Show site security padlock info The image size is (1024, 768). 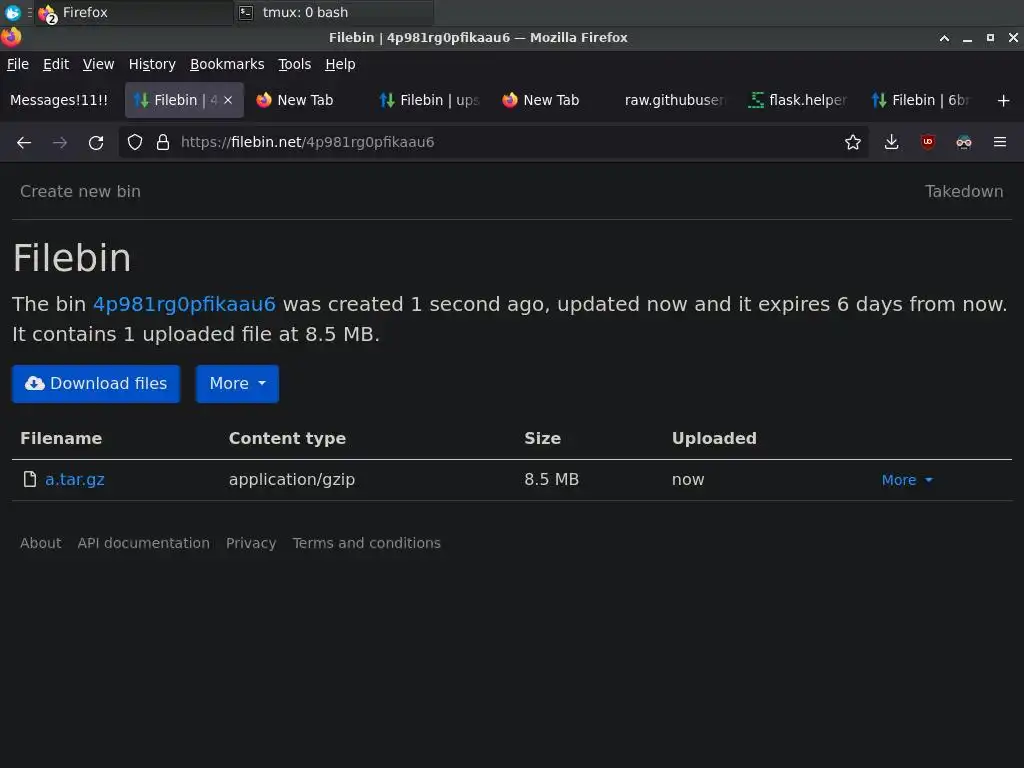[x=163, y=142]
